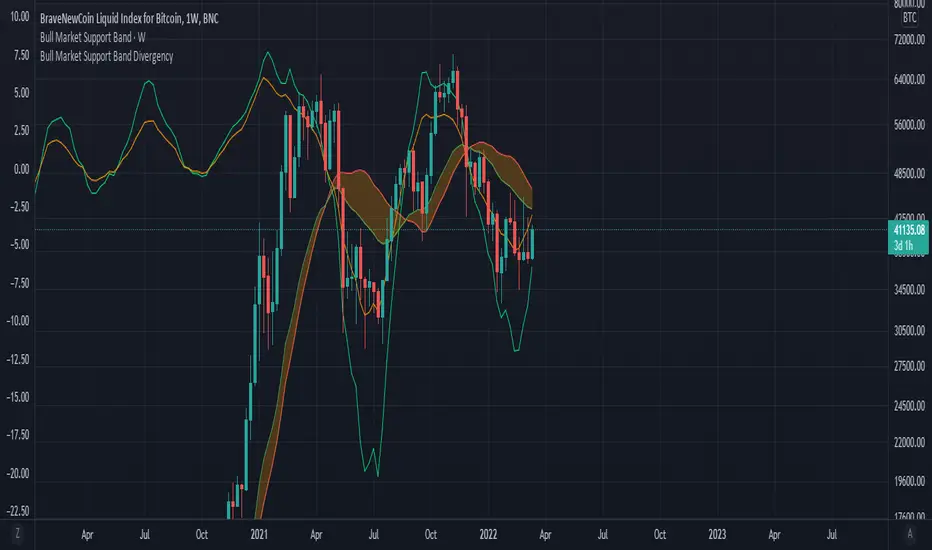
Task: Click the 10.00 left indicator scale value
Action: [x=20, y=17]
